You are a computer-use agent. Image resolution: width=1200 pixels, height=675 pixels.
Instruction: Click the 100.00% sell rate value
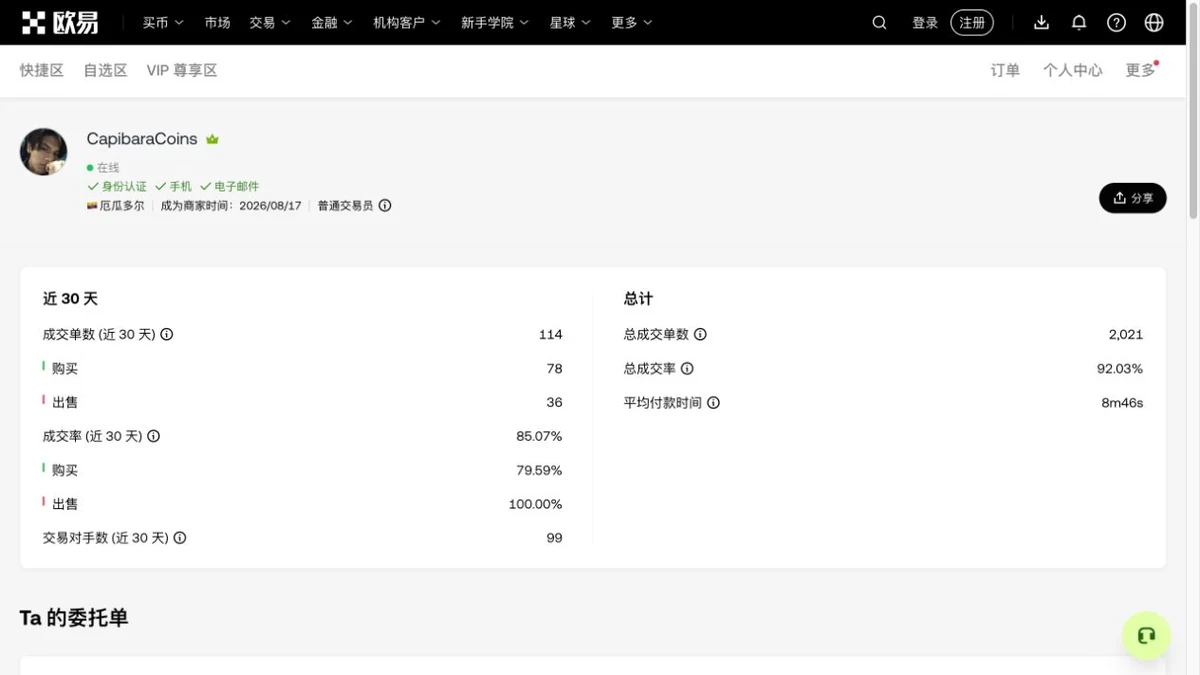[535, 504]
